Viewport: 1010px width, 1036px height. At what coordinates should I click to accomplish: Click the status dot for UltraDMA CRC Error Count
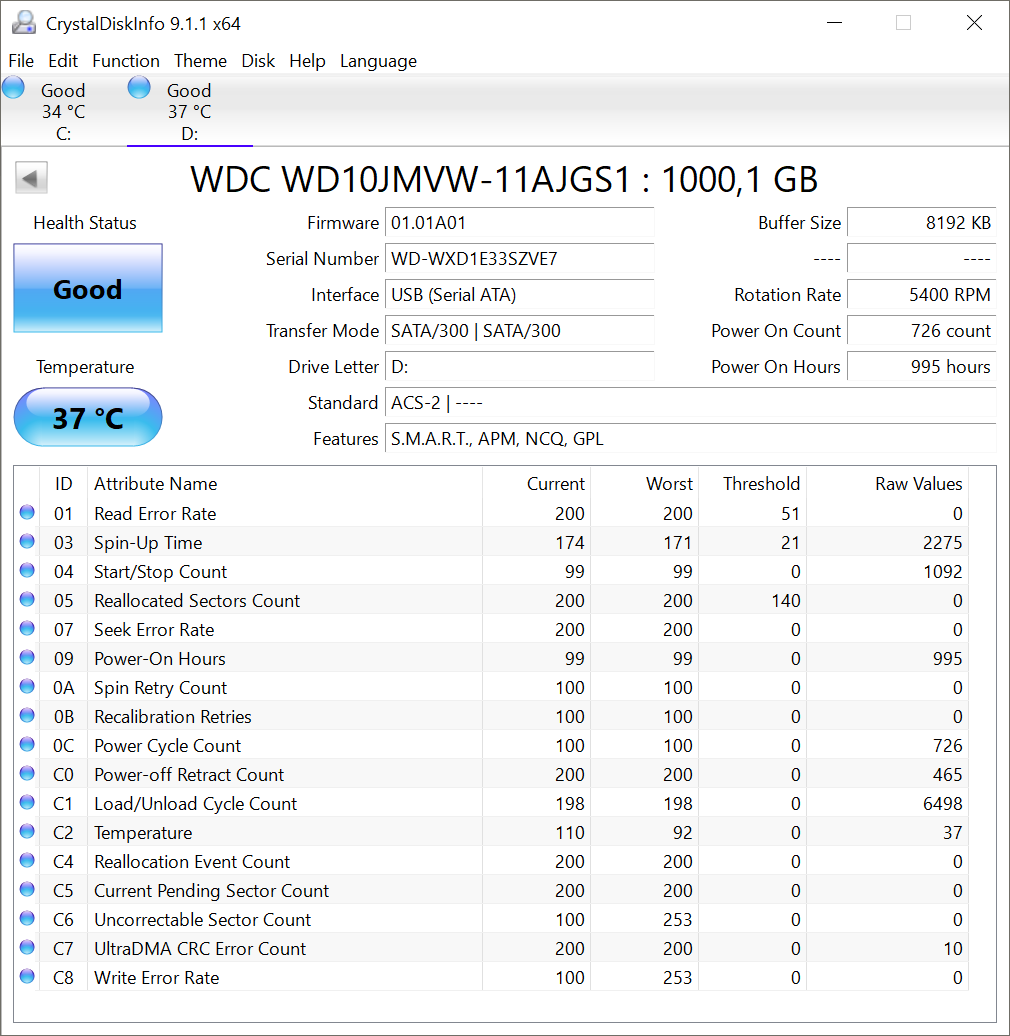click(27, 947)
